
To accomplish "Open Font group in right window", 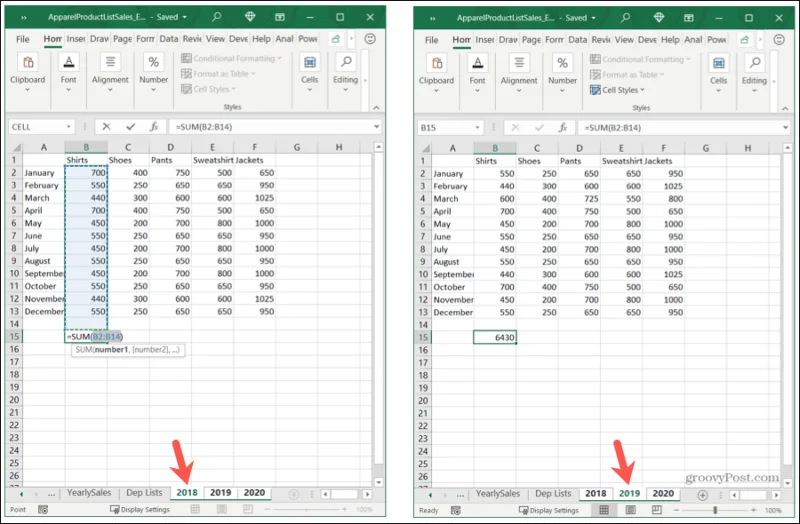I will 478,74.
